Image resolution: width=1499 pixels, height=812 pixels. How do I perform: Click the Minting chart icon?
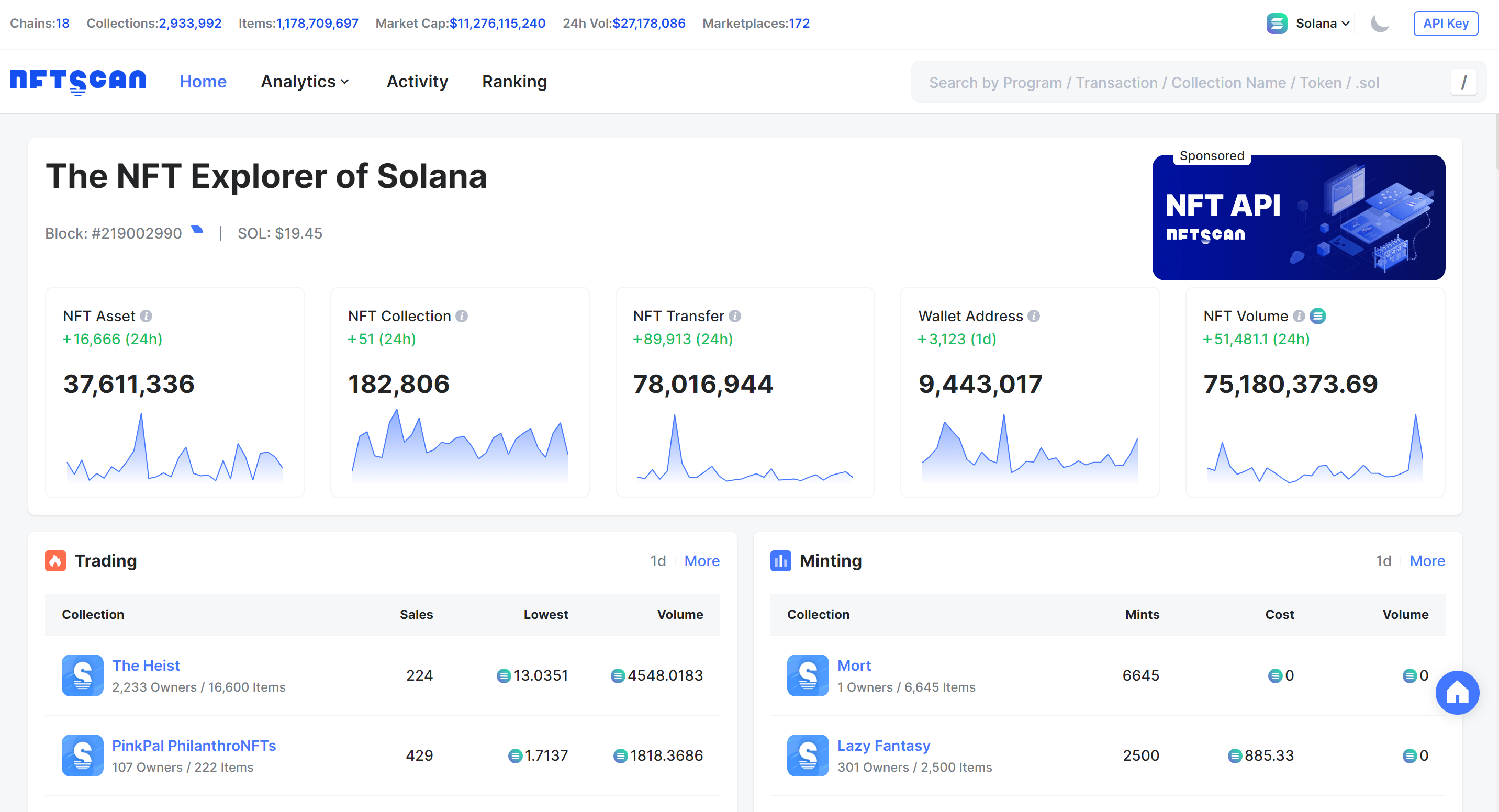tap(780, 561)
